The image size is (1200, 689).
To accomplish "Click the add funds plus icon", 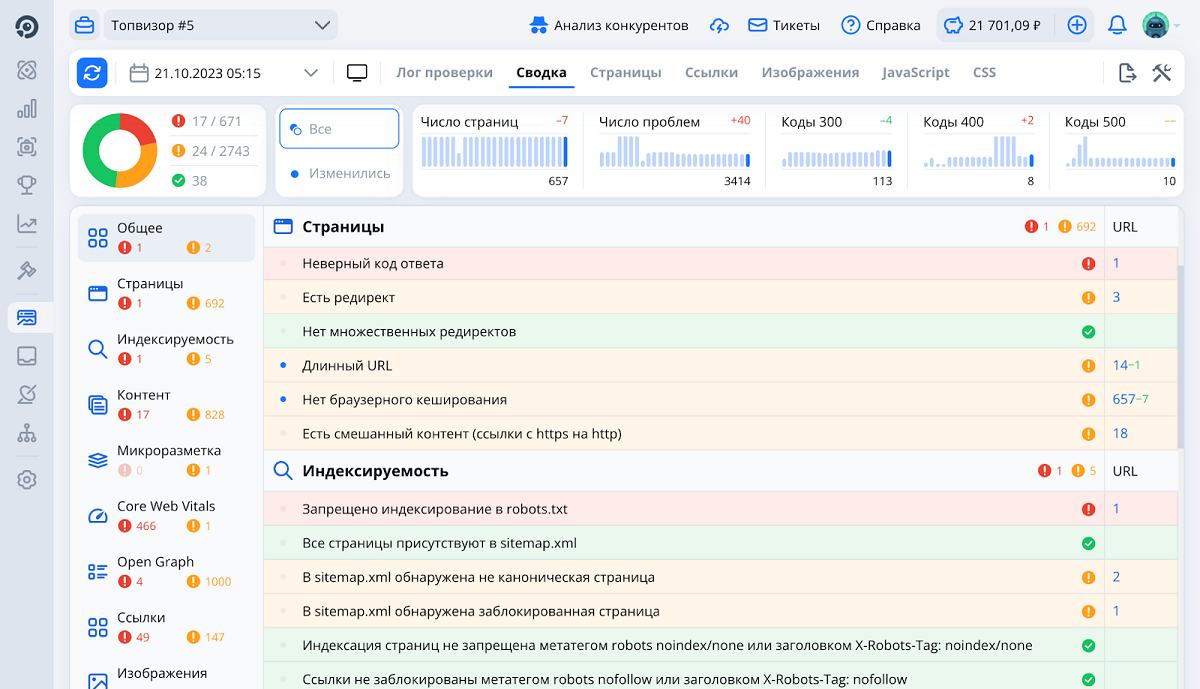I will point(1077,25).
